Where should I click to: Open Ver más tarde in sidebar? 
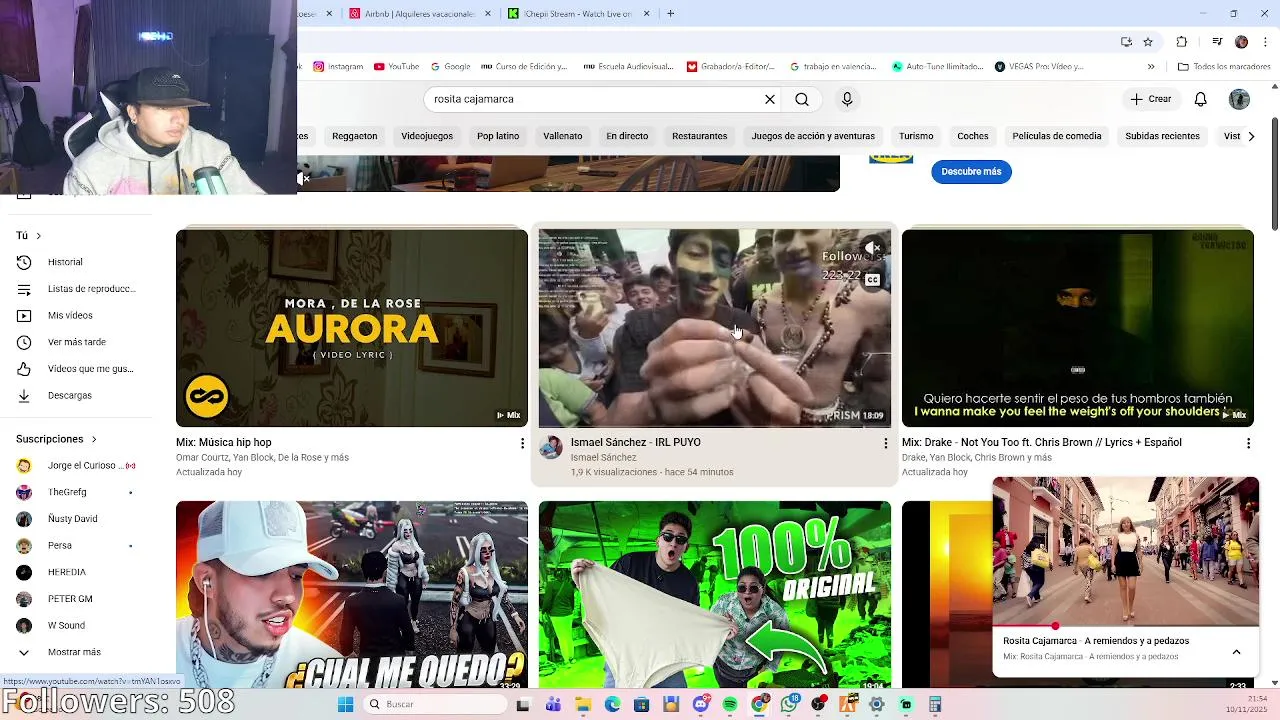76,342
